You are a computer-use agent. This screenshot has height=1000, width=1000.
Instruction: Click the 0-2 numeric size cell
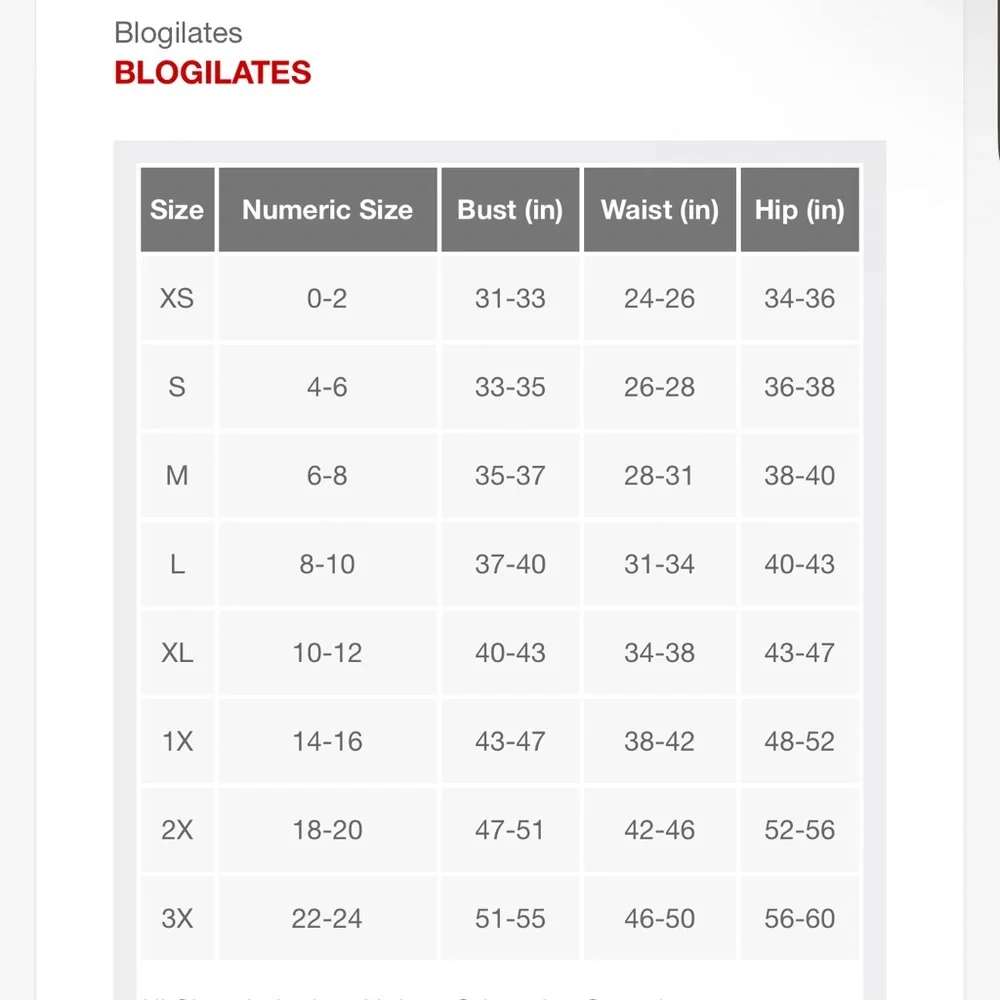[327, 298]
